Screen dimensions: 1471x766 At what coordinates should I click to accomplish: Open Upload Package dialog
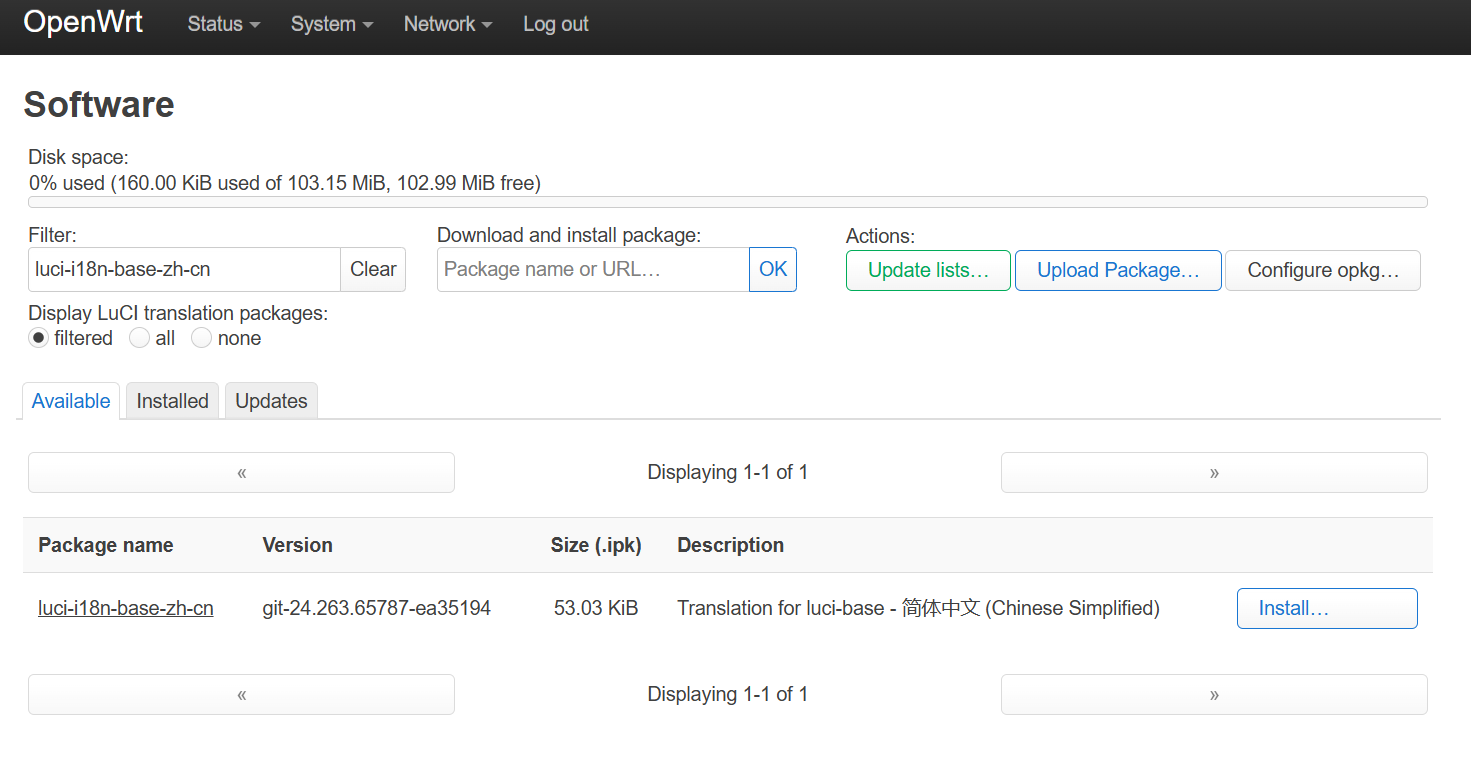[1118, 270]
